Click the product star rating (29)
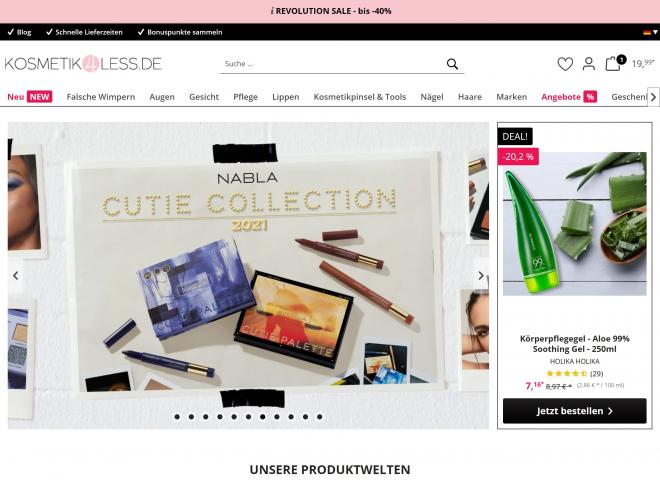 (574, 373)
